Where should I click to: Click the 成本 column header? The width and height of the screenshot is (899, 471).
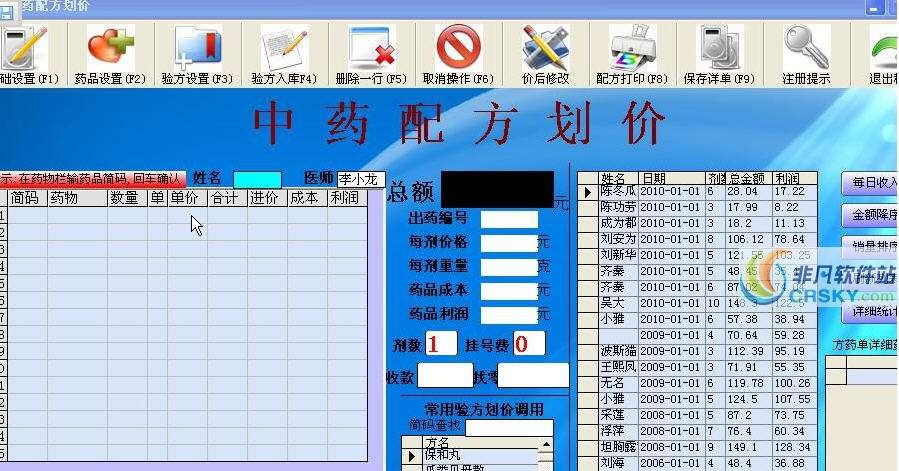(x=307, y=198)
